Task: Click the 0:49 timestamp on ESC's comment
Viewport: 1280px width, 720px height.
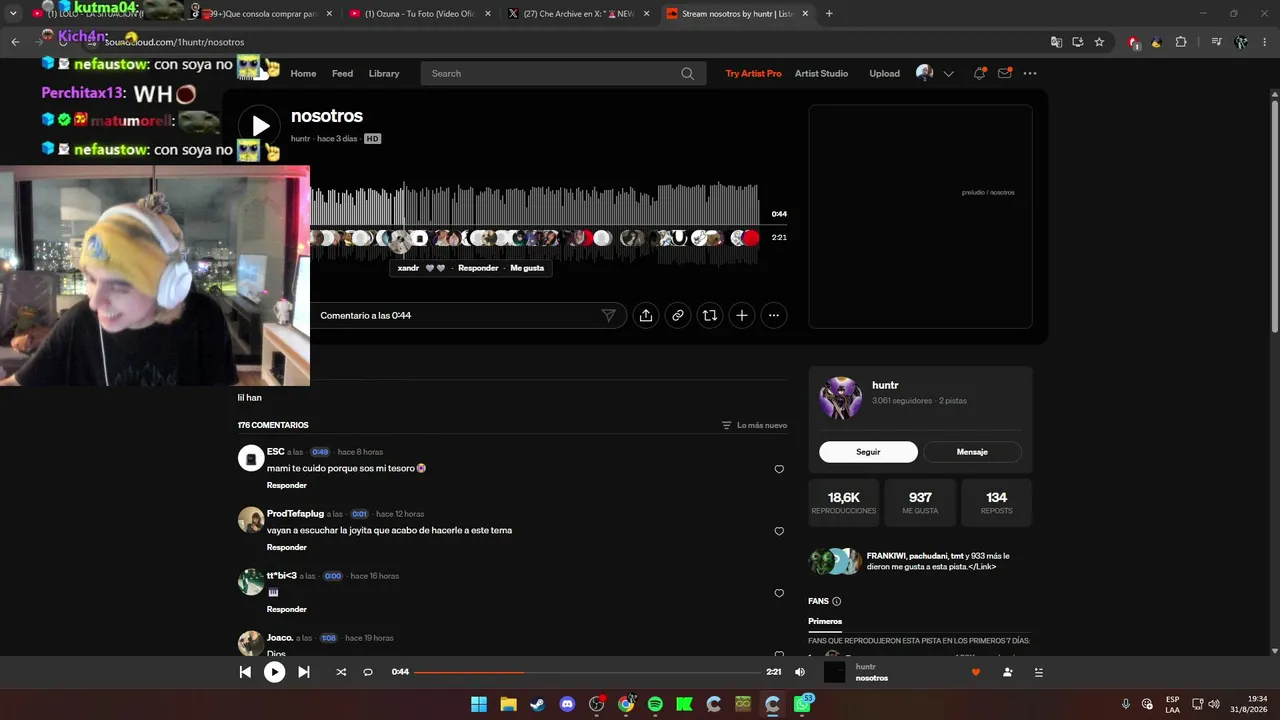Action: point(320,452)
